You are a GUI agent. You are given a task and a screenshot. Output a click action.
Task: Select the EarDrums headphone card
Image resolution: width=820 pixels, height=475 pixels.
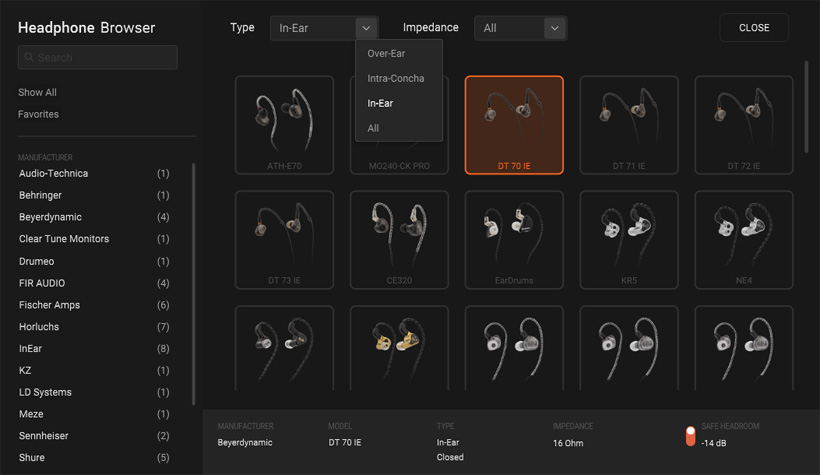(514, 240)
